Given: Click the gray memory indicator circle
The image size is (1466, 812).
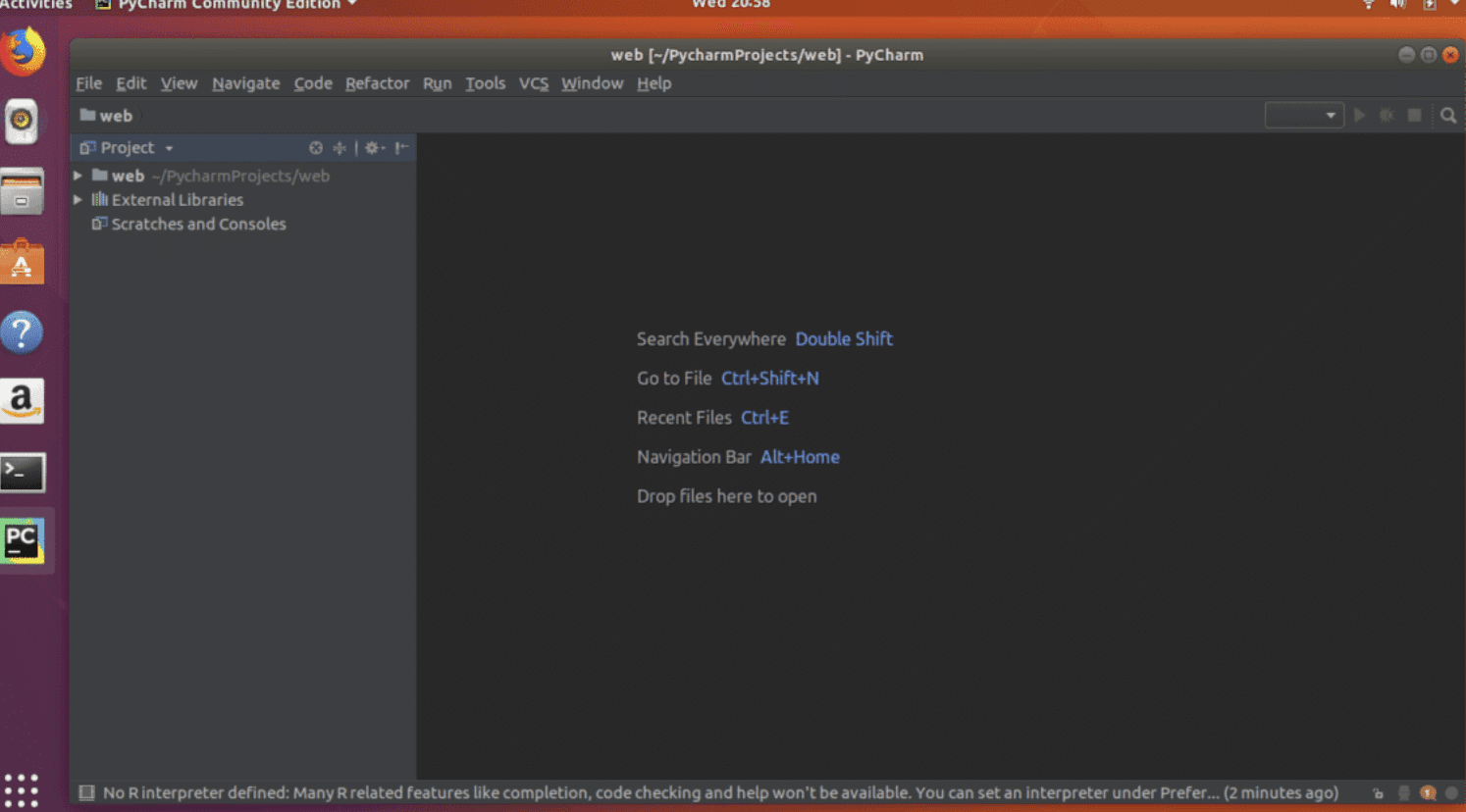Looking at the screenshot, I should pos(1451,792).
